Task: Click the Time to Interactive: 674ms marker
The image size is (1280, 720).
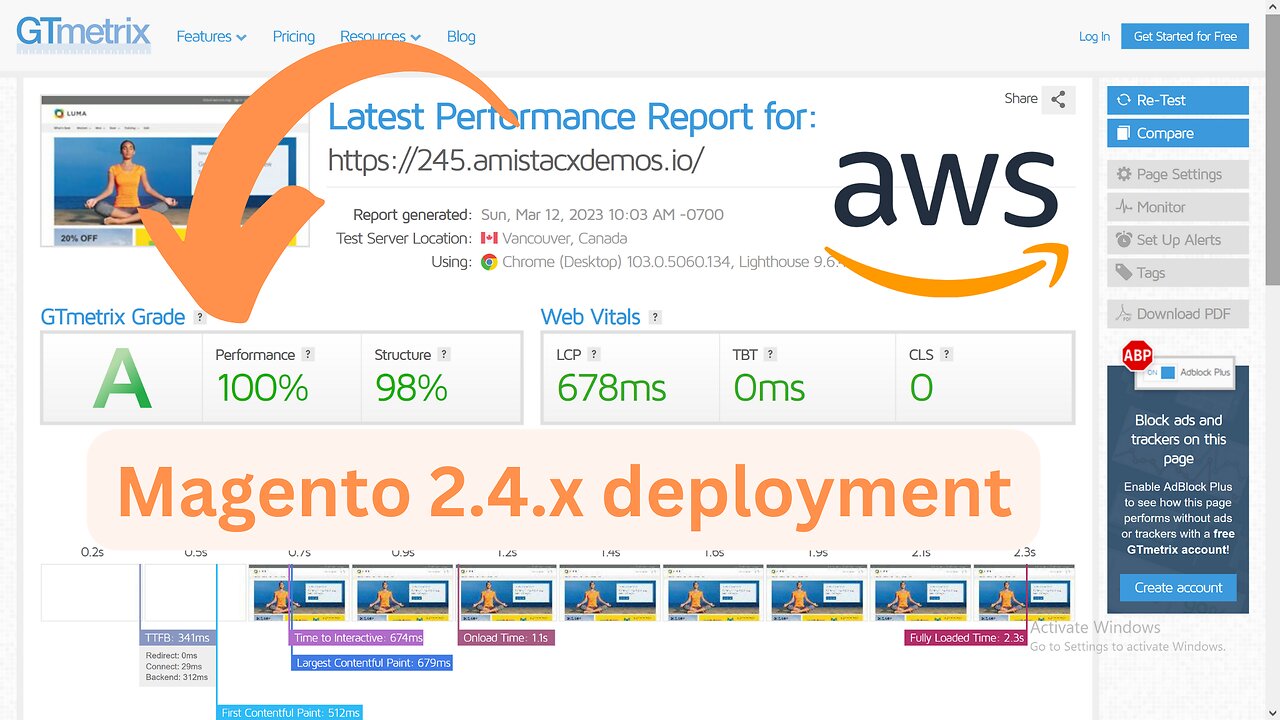Action: (x=358, y=637)
